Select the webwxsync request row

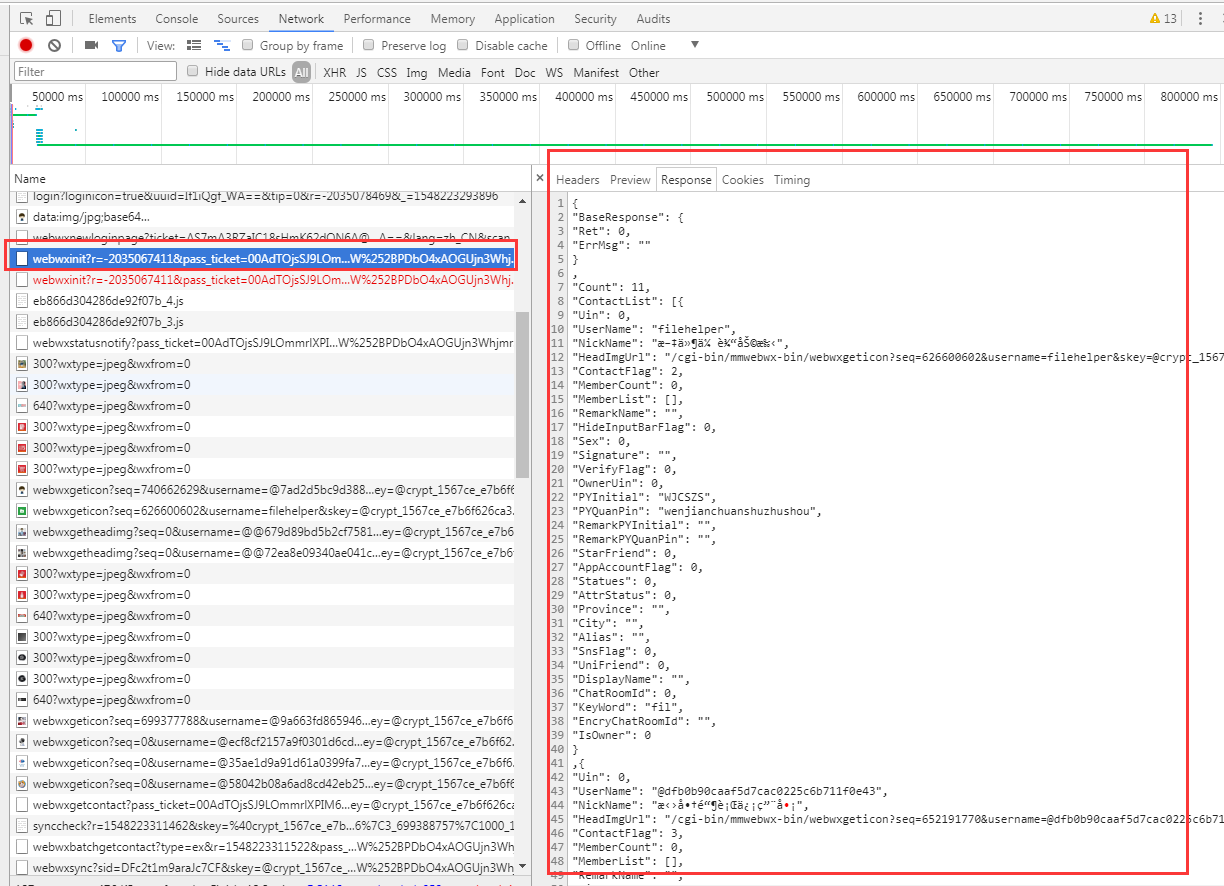[264, 868]
